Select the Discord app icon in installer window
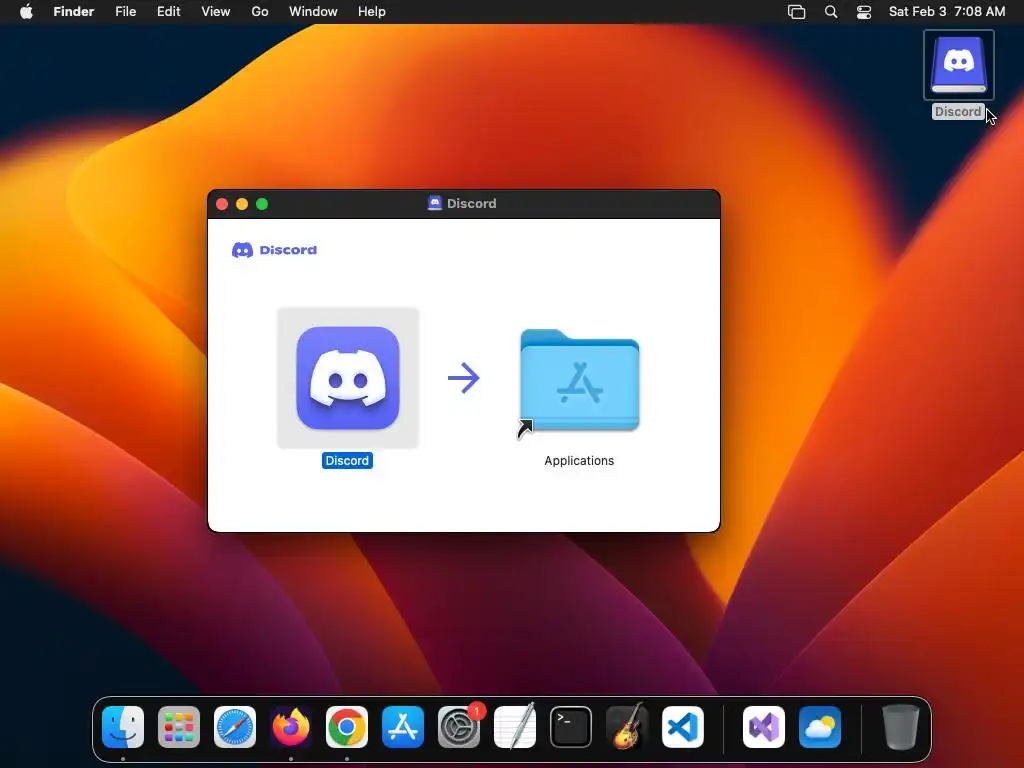Viewport: 1024px width, 768px height. point(347,378)
